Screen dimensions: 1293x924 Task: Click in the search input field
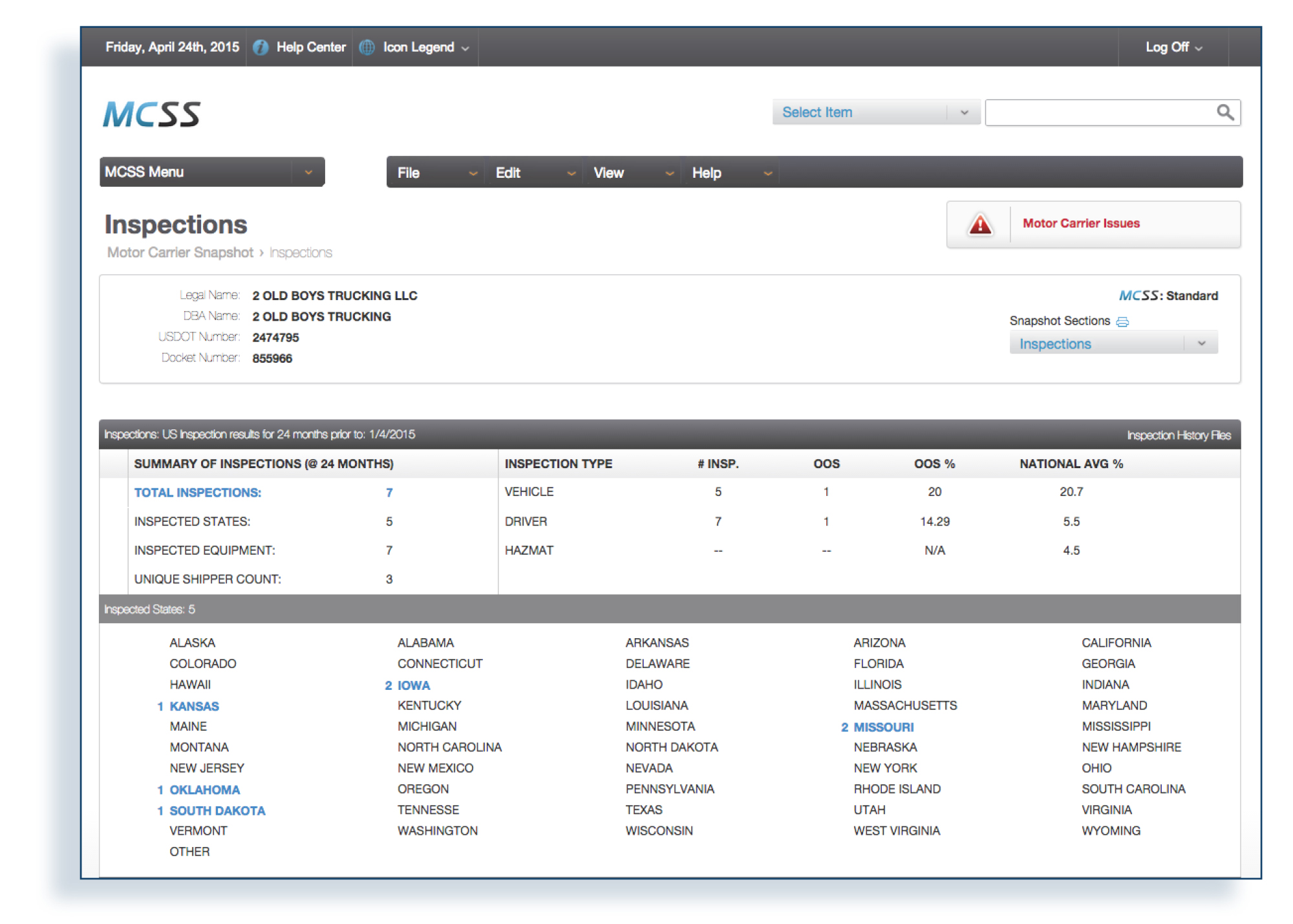click(x=1100, y=113)
